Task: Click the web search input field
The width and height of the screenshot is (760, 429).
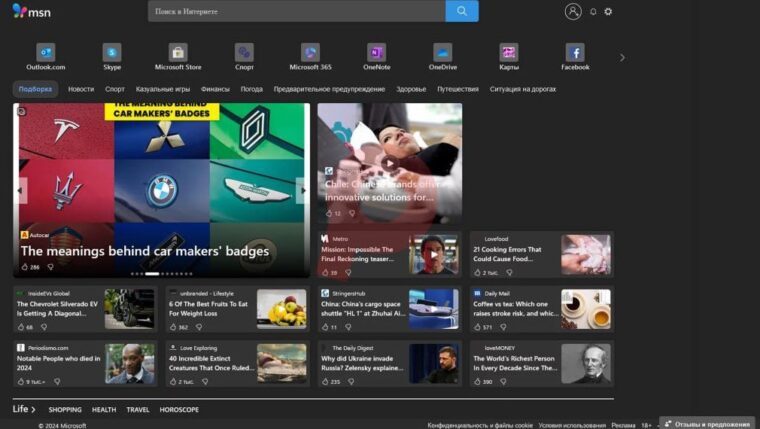Action: [x=297, y=11]
